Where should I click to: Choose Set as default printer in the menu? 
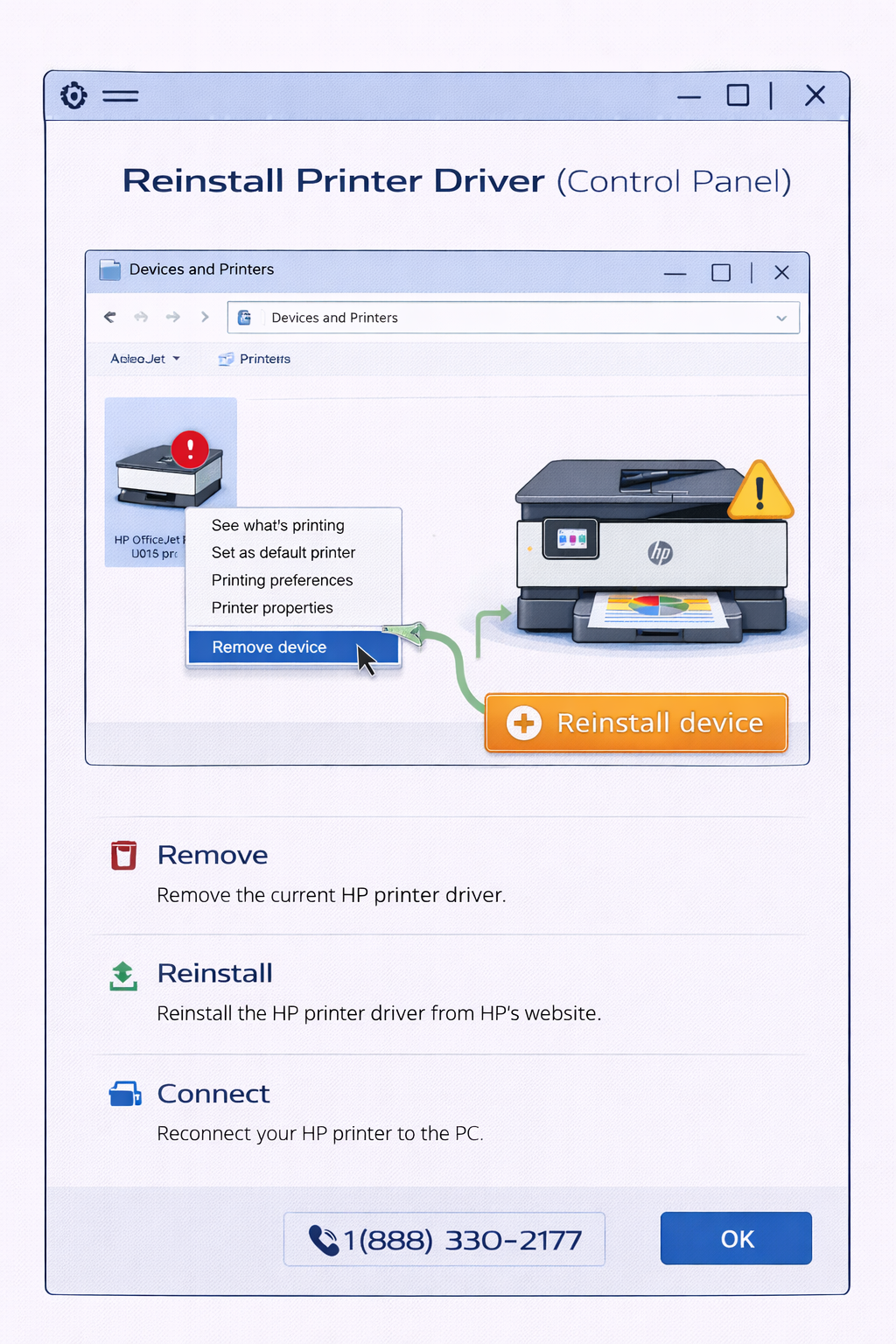(x=283, y=552)
